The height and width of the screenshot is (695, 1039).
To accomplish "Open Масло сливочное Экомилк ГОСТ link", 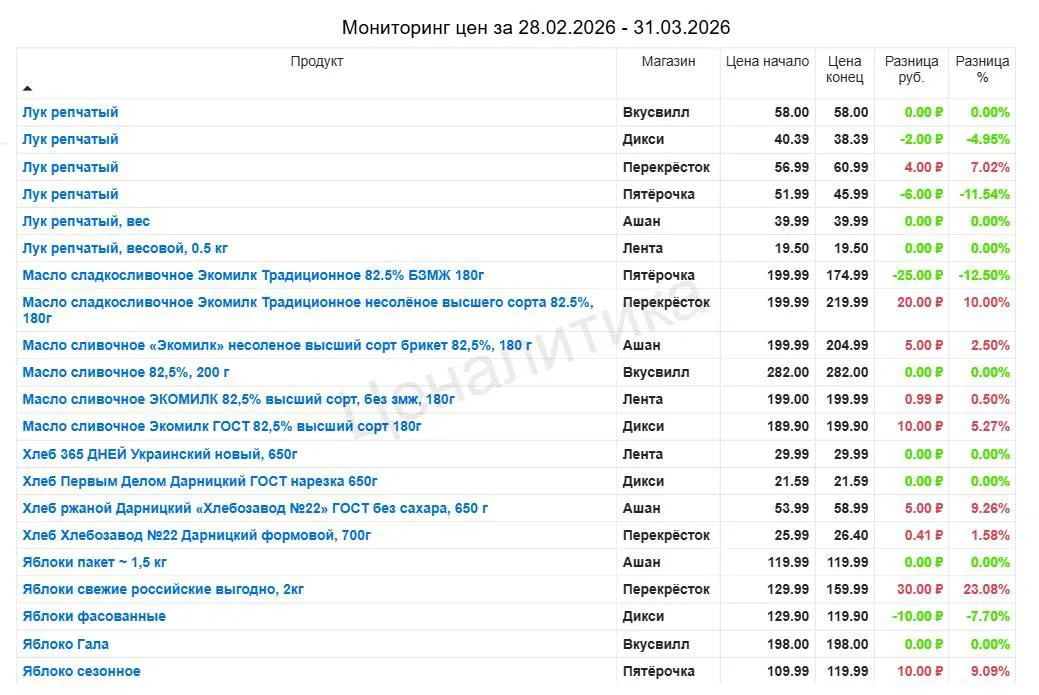I will 222,427.
